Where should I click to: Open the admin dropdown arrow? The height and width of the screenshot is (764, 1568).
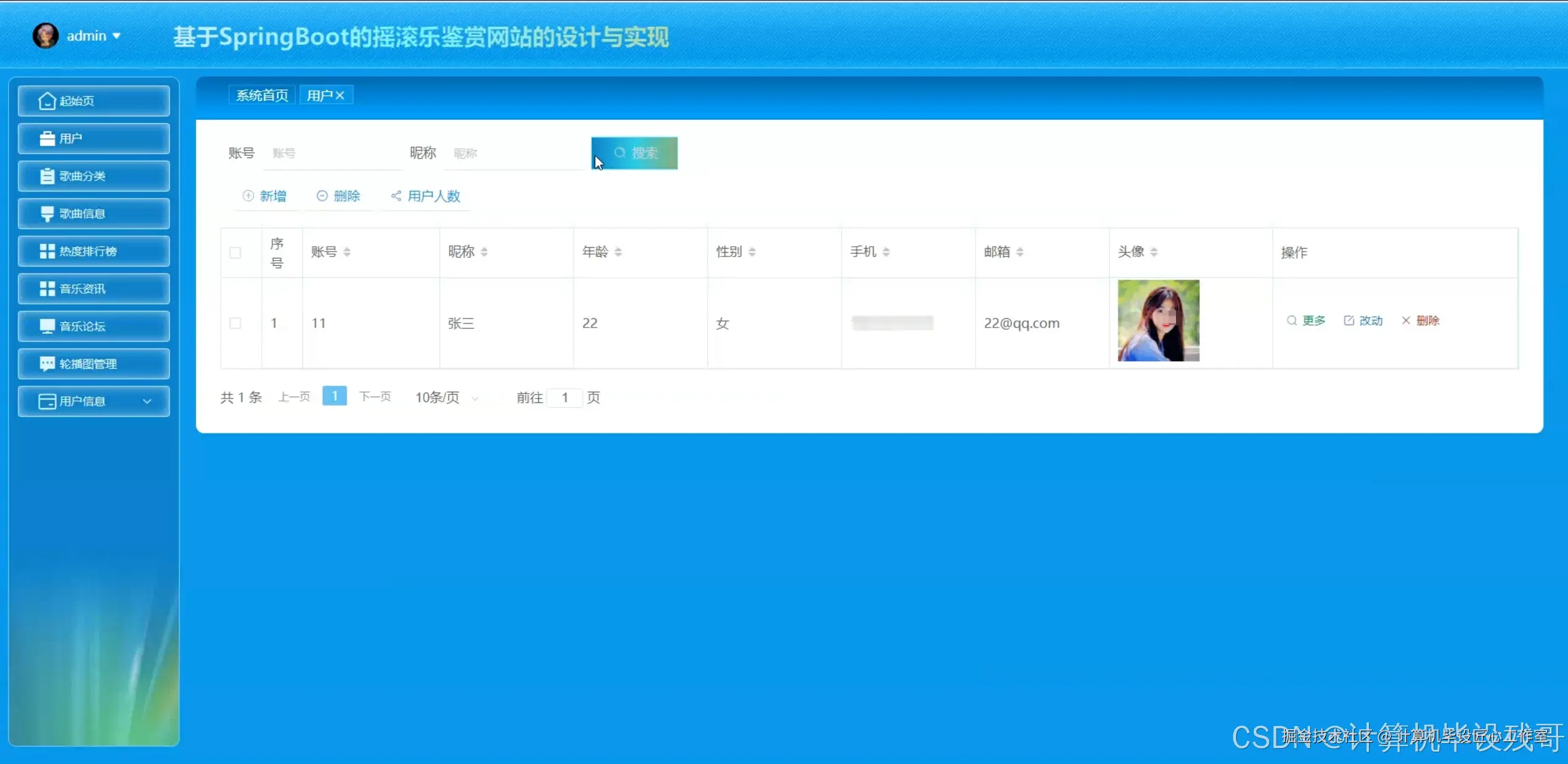point(116,36)
